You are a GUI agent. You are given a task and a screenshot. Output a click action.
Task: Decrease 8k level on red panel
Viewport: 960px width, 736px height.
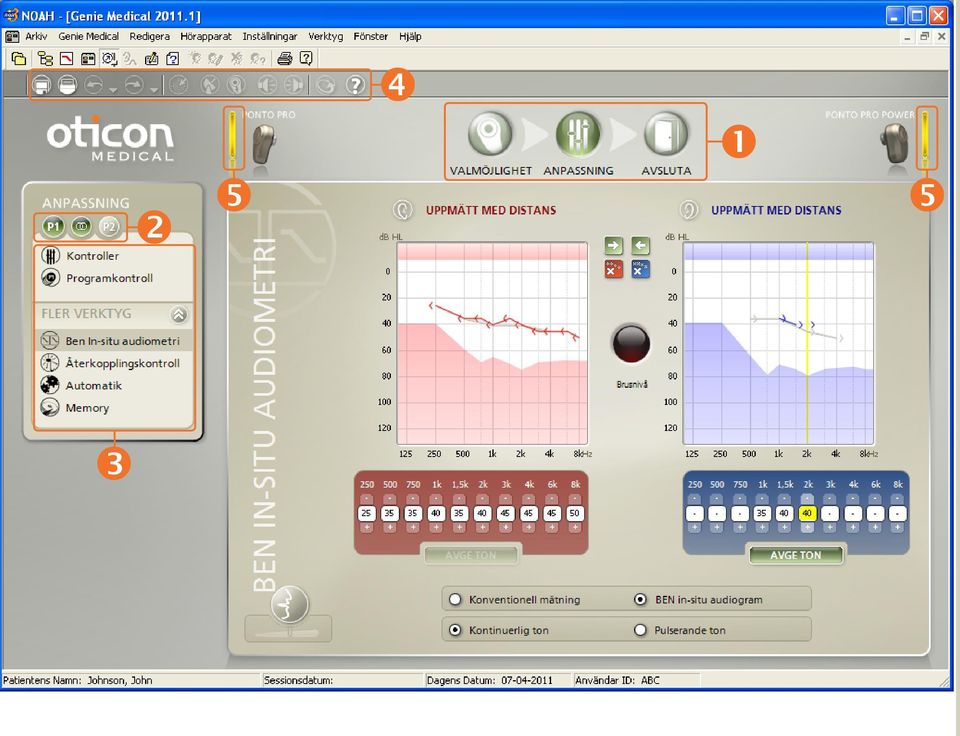tap(574, 498)
